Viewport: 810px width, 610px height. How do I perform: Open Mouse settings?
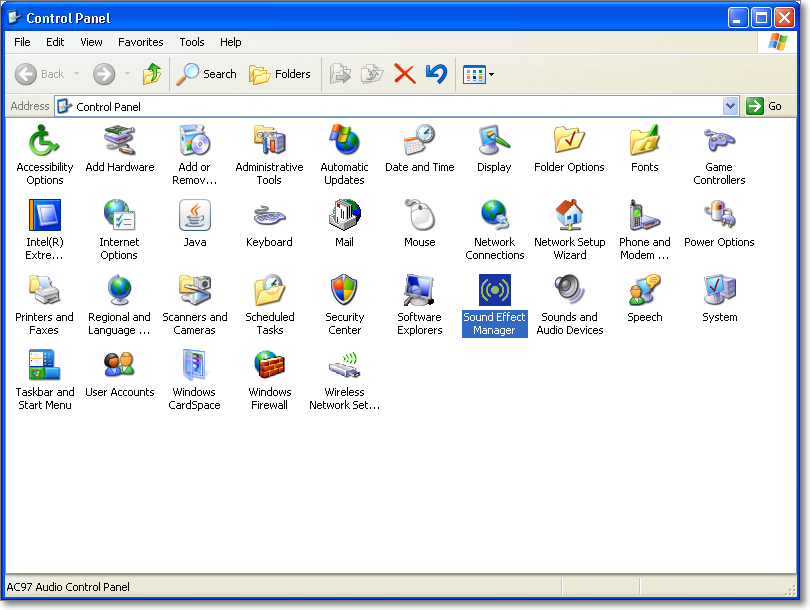pyautogui.click(x=419, y=223)
